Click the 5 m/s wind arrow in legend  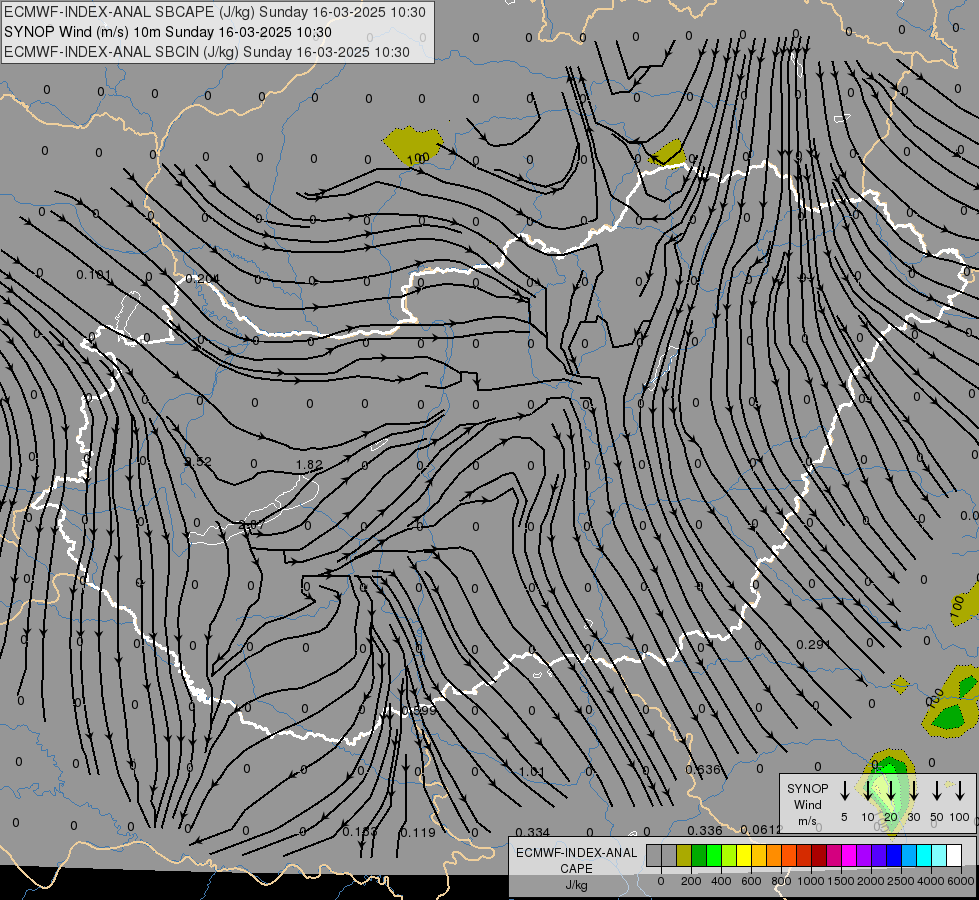(845, 791)
